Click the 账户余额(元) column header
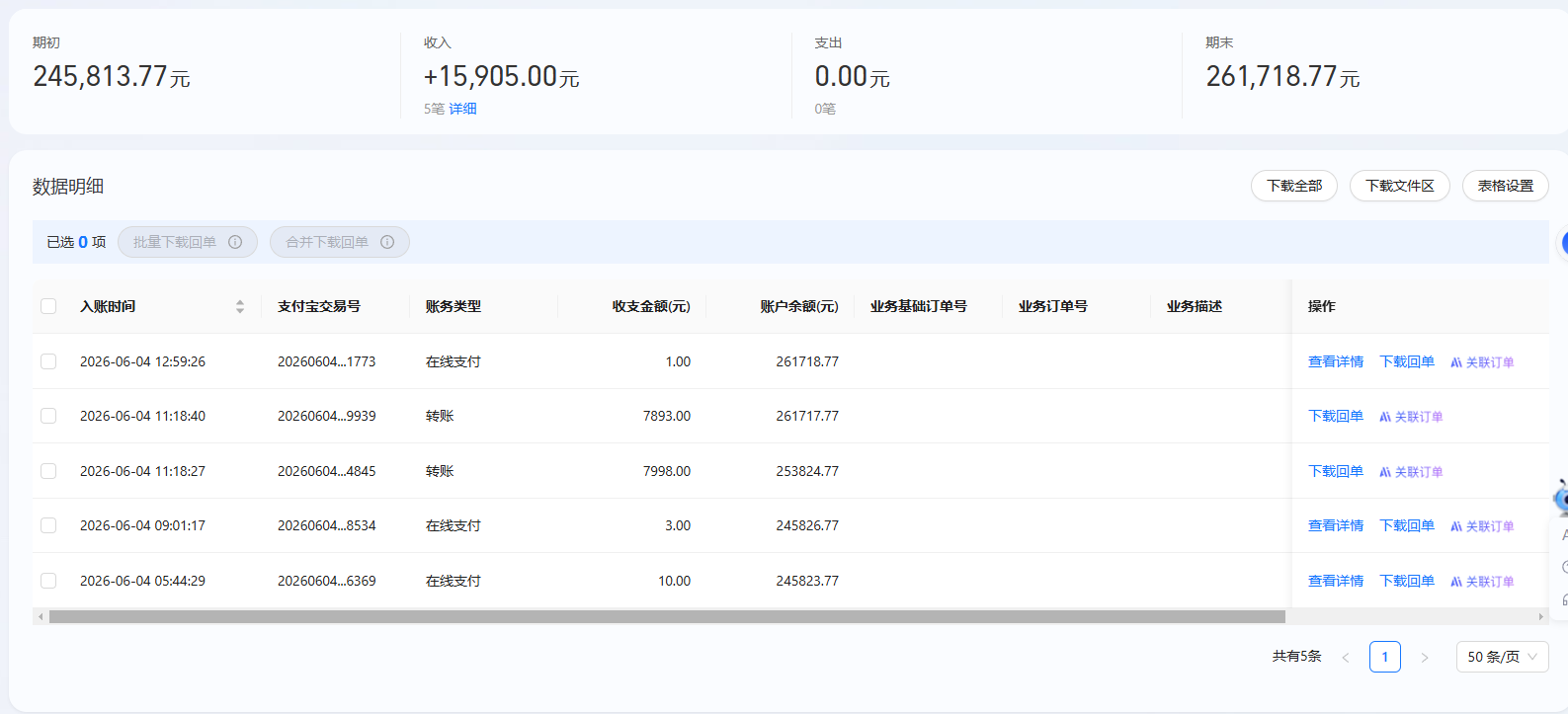 click(x=799, y=306)
